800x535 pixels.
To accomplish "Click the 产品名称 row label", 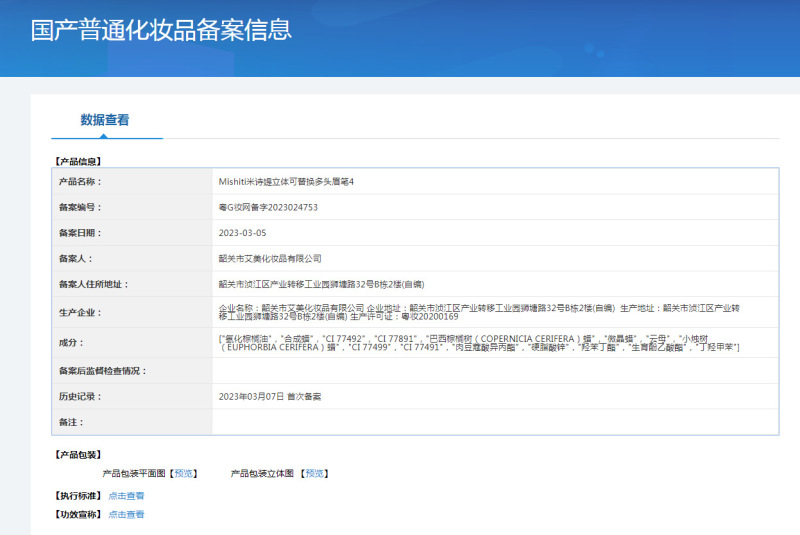I will [x=80, y=182].
